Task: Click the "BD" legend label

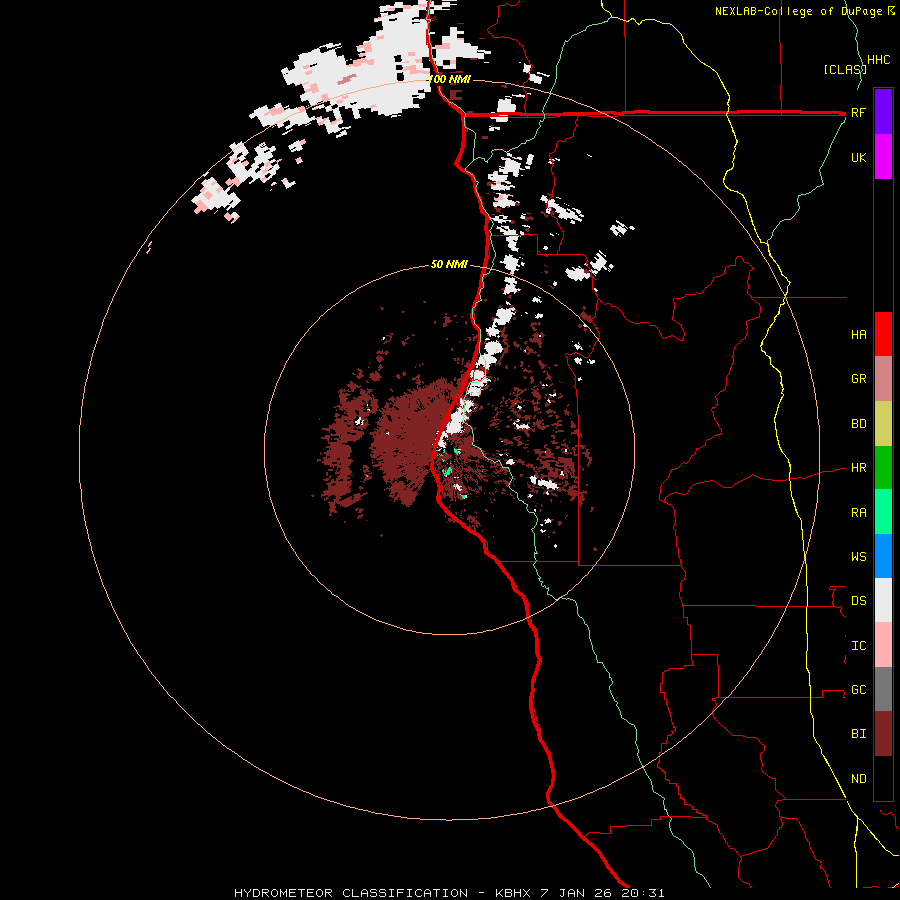Action: [x=858, y=424]
